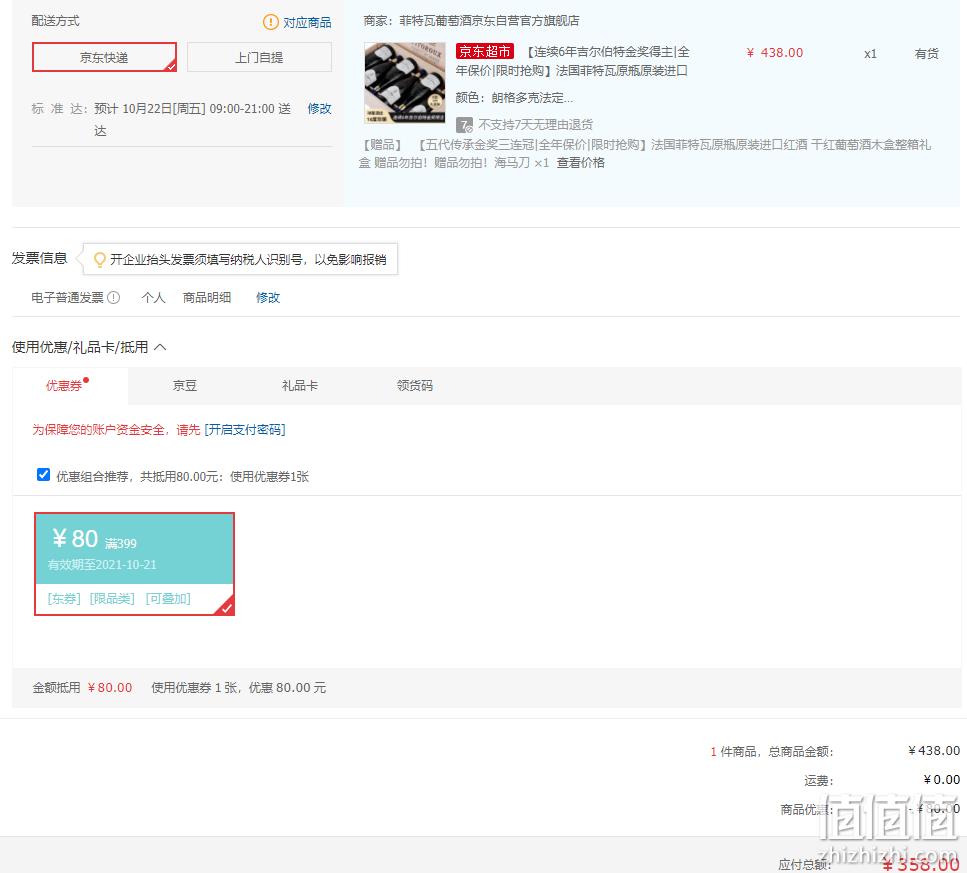Click 查看价格 for the gift item
Viewport: 967px width, 873px height.
point(580,163)
